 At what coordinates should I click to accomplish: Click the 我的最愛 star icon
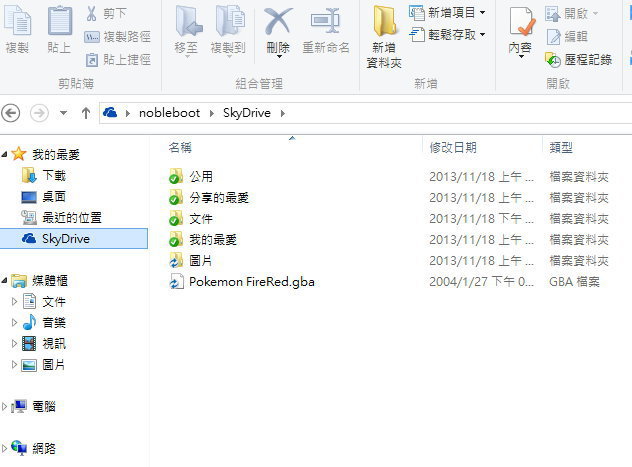(x=19, y=154)
